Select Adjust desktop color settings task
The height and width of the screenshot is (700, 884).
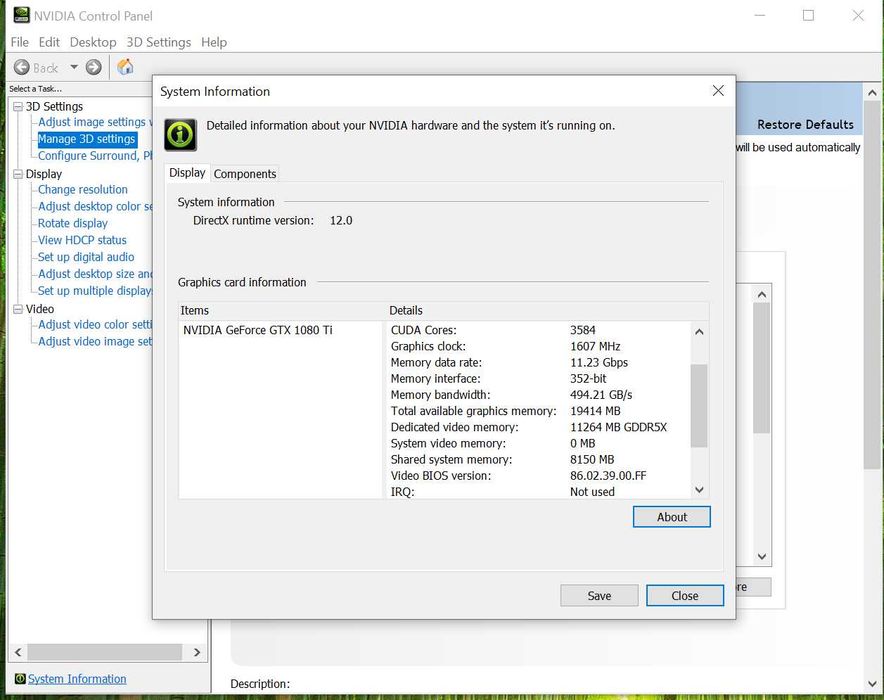point(95,206)
